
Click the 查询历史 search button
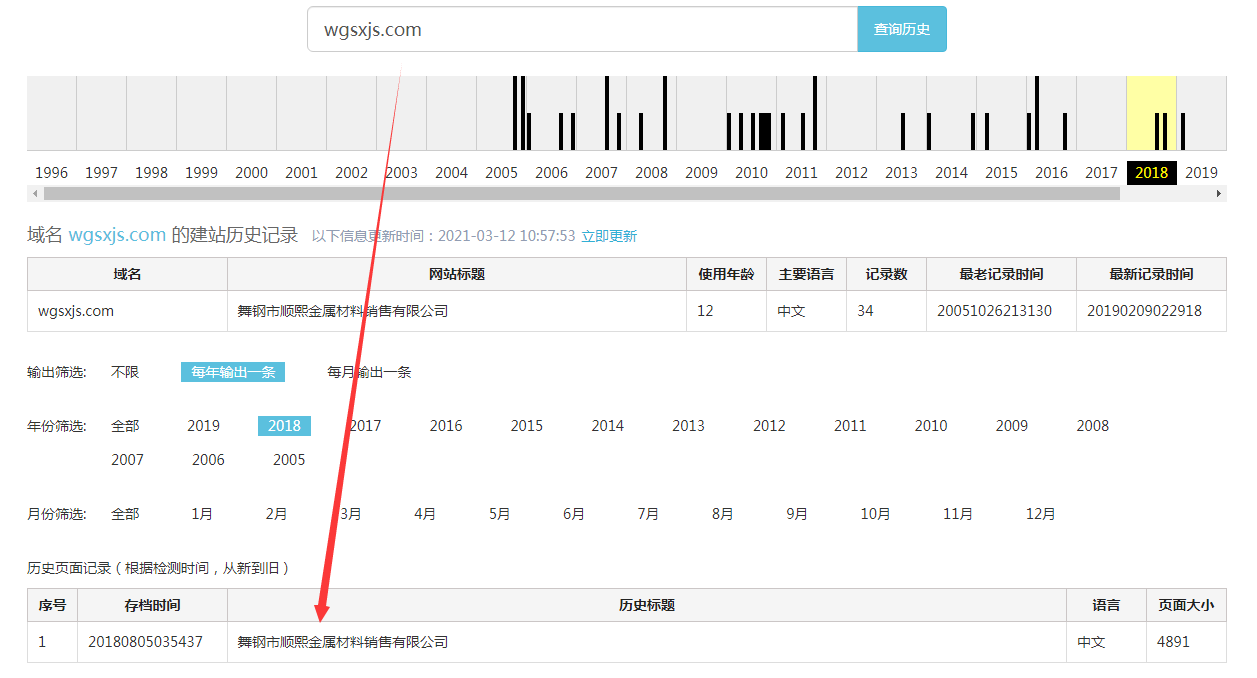coord(901,29)
